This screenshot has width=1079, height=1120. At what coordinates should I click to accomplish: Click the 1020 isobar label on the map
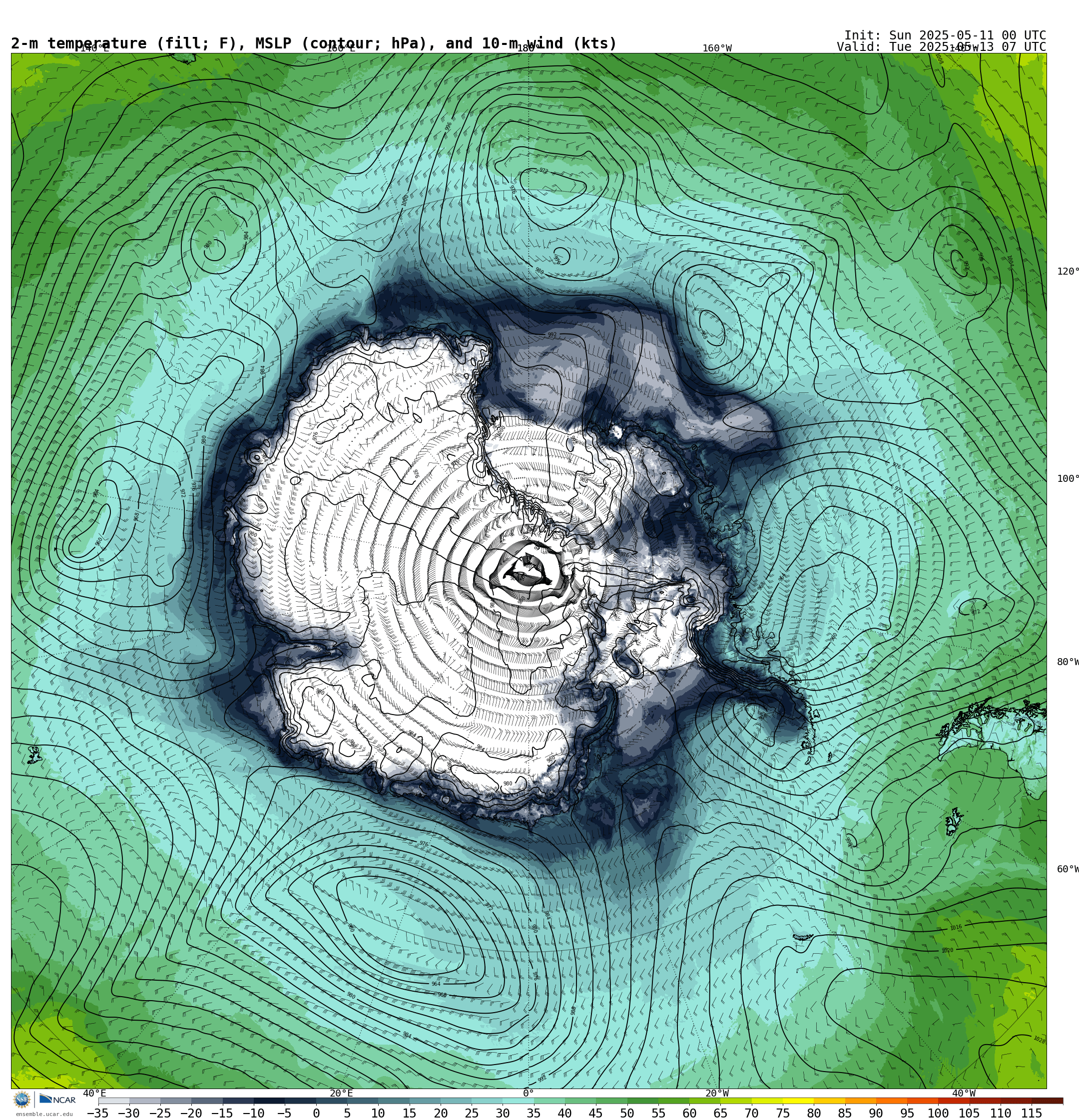[x=948, y=951]
